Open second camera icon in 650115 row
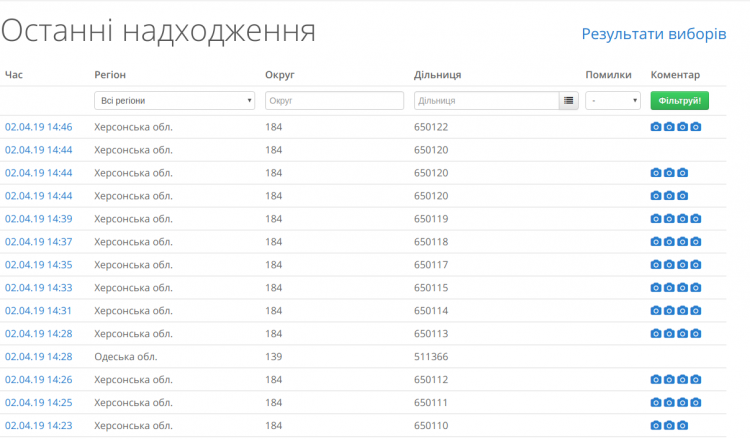The width and height of the screenshot is (750, 439). coord(669,288)
